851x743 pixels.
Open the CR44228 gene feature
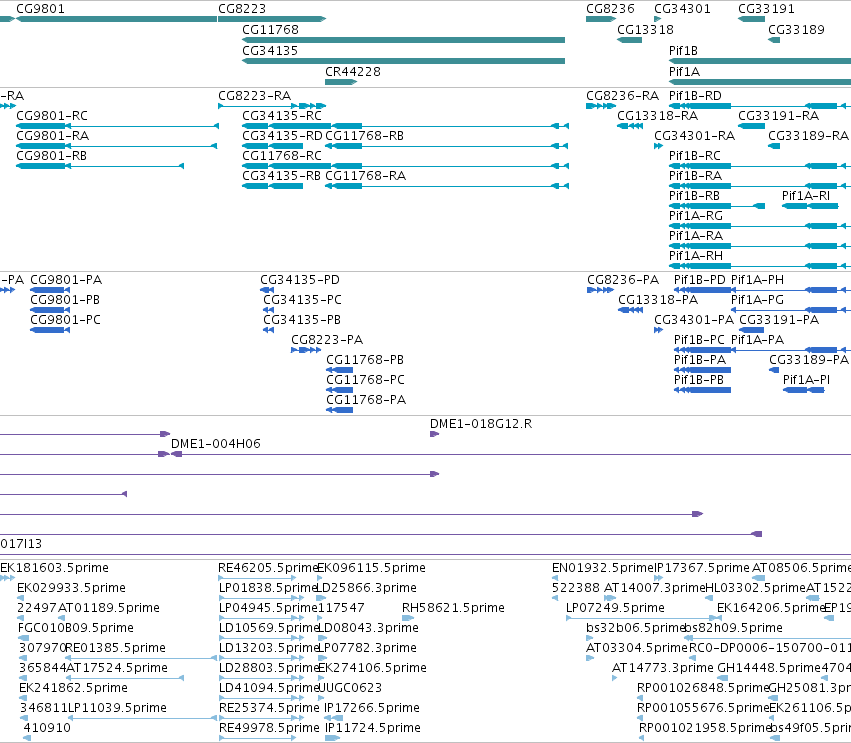(341, 82)
